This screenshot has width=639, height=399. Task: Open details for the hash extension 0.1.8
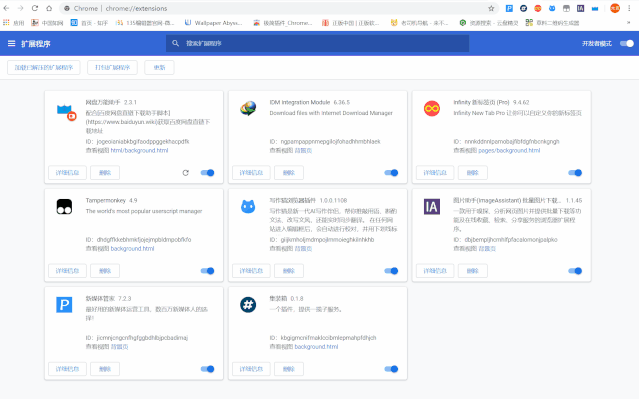pyautogui.click(x=251, y=369)
